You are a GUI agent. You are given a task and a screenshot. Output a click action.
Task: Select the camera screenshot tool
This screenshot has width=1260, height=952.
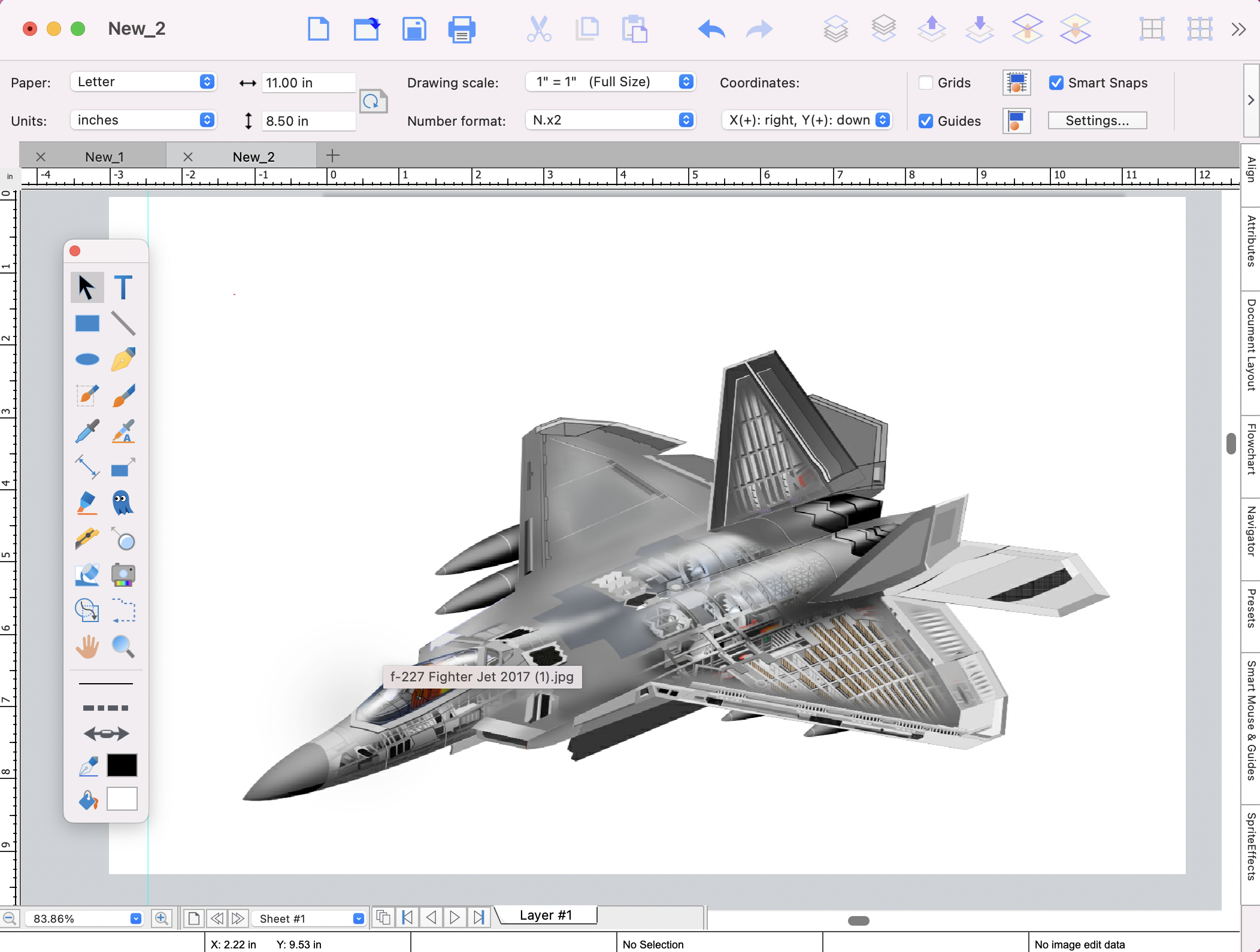point(123,575)
